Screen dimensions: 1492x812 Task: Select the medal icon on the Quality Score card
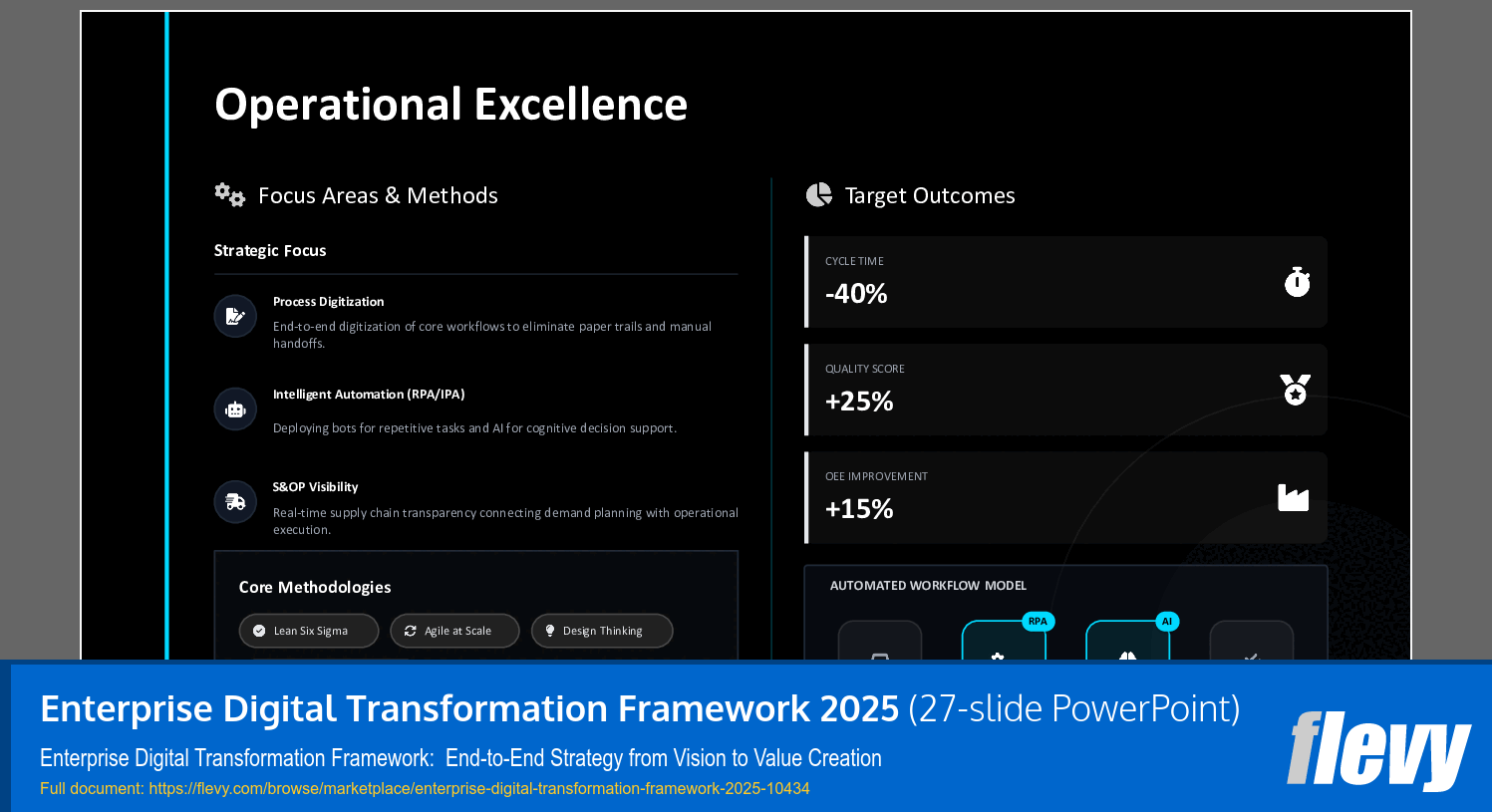pyautogui.click(x=1296, y=390)
